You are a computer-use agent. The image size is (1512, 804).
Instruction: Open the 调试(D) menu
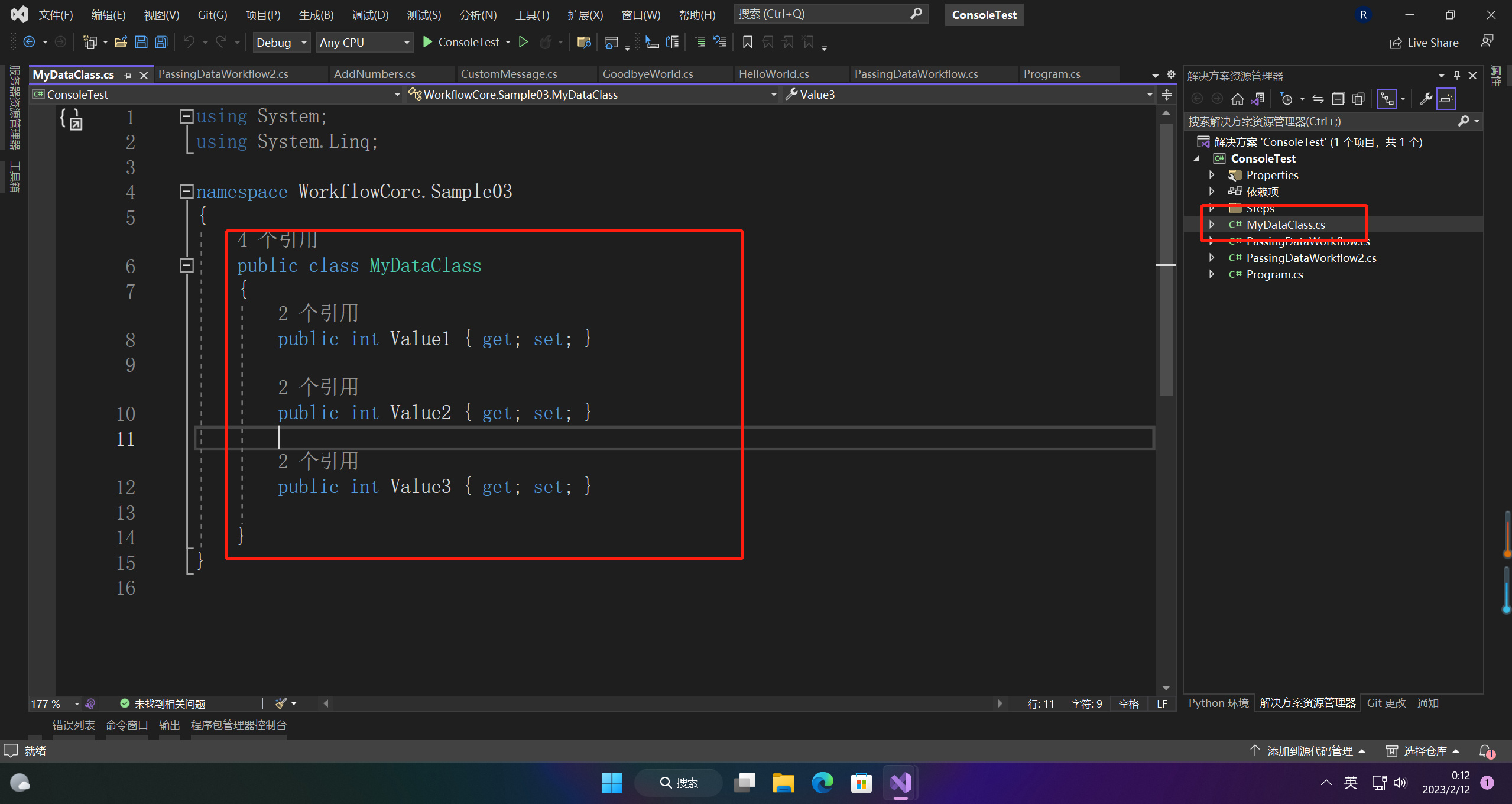(x=370, y=15)
